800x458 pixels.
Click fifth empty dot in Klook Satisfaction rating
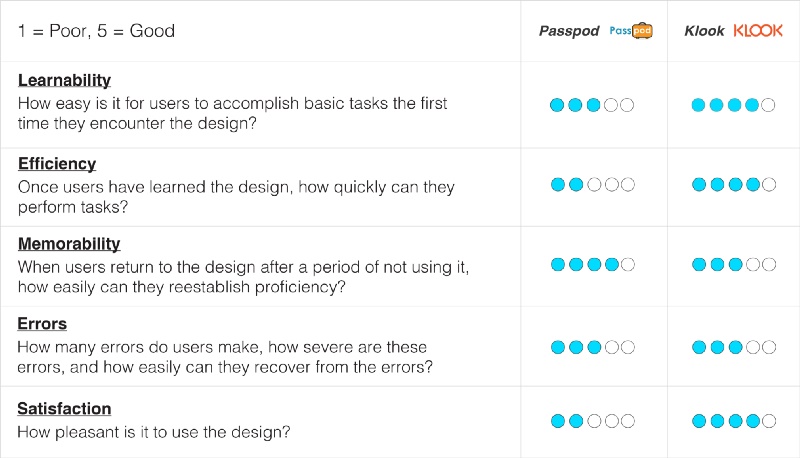click(769, 421)
